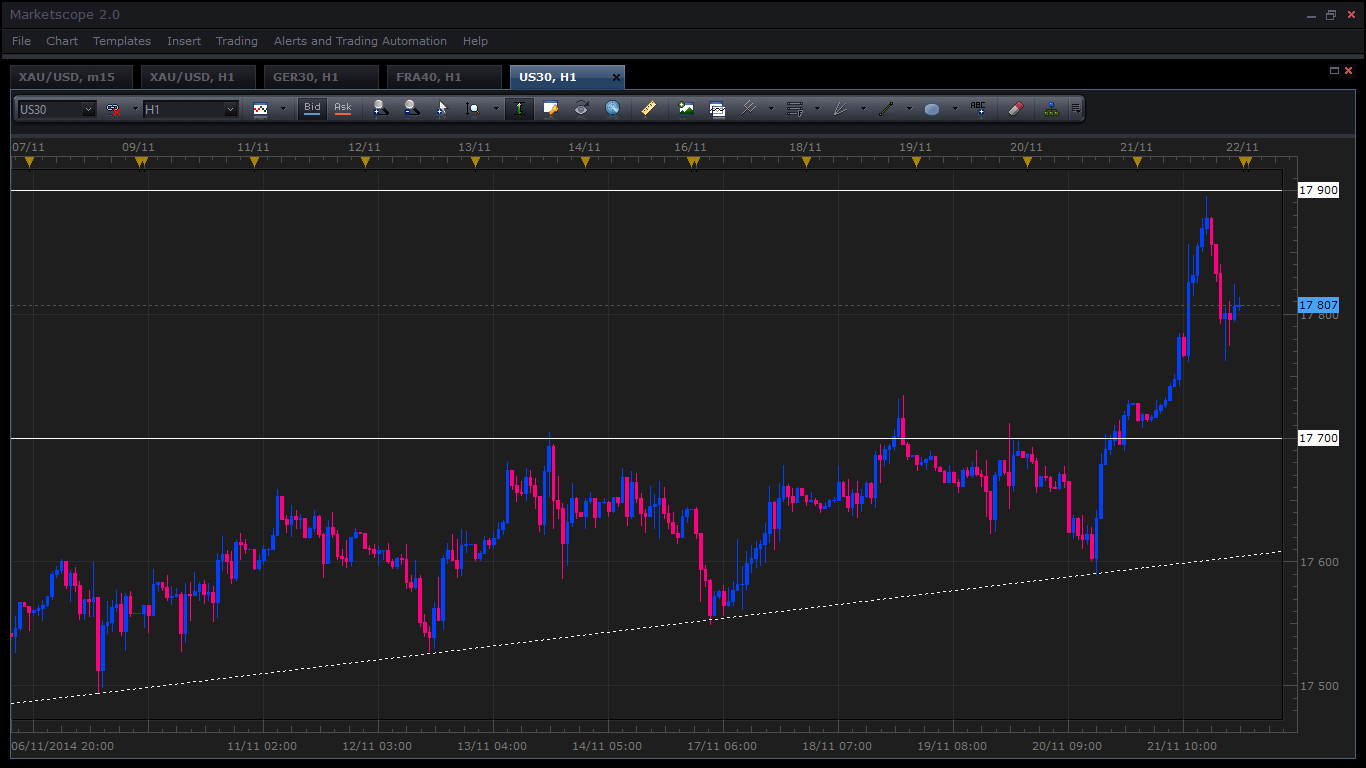Viewport: 1366px width, 768px height.
Task: Restore the chart panel using small window icon
Action: coord(1334,70)
